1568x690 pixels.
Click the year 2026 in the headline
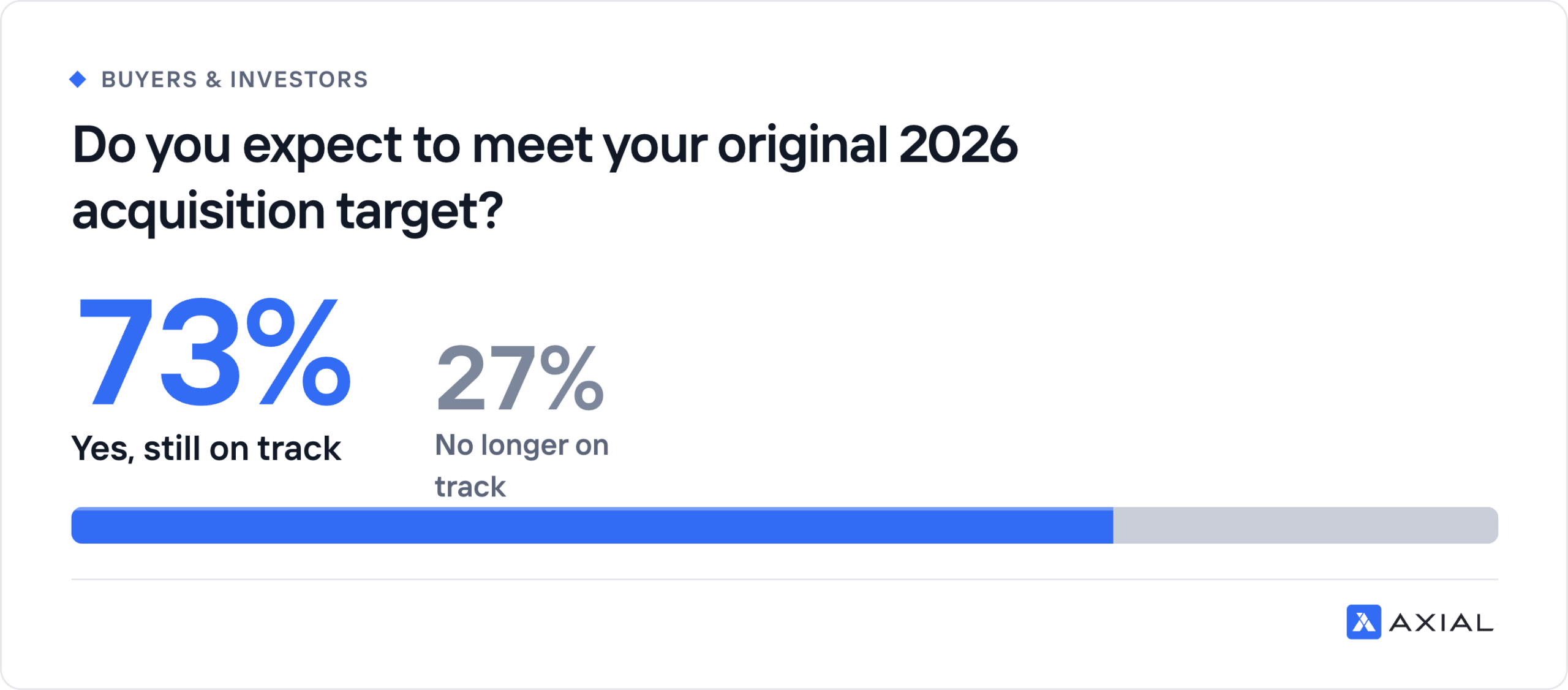coord(959,145)
